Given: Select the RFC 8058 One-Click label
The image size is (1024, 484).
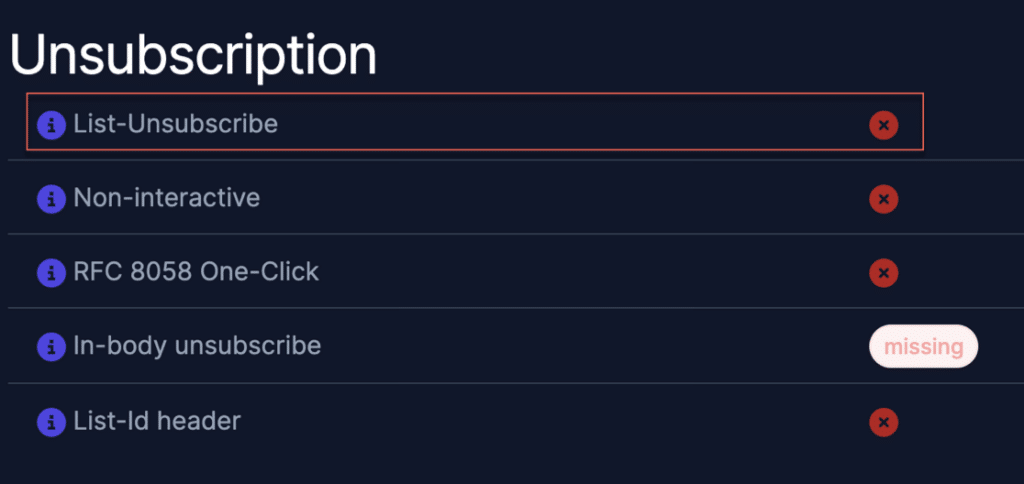Looking at the screenshot, I should click(196, 271).
